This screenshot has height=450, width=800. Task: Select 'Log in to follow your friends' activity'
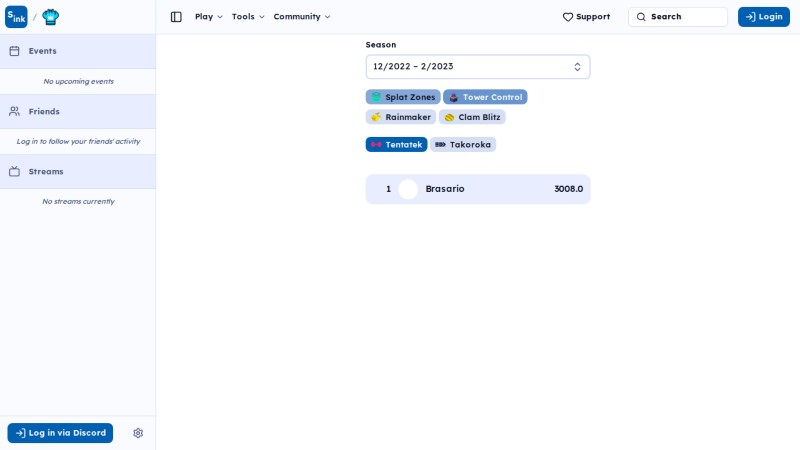pyautogui.click(x=79, y=141)
